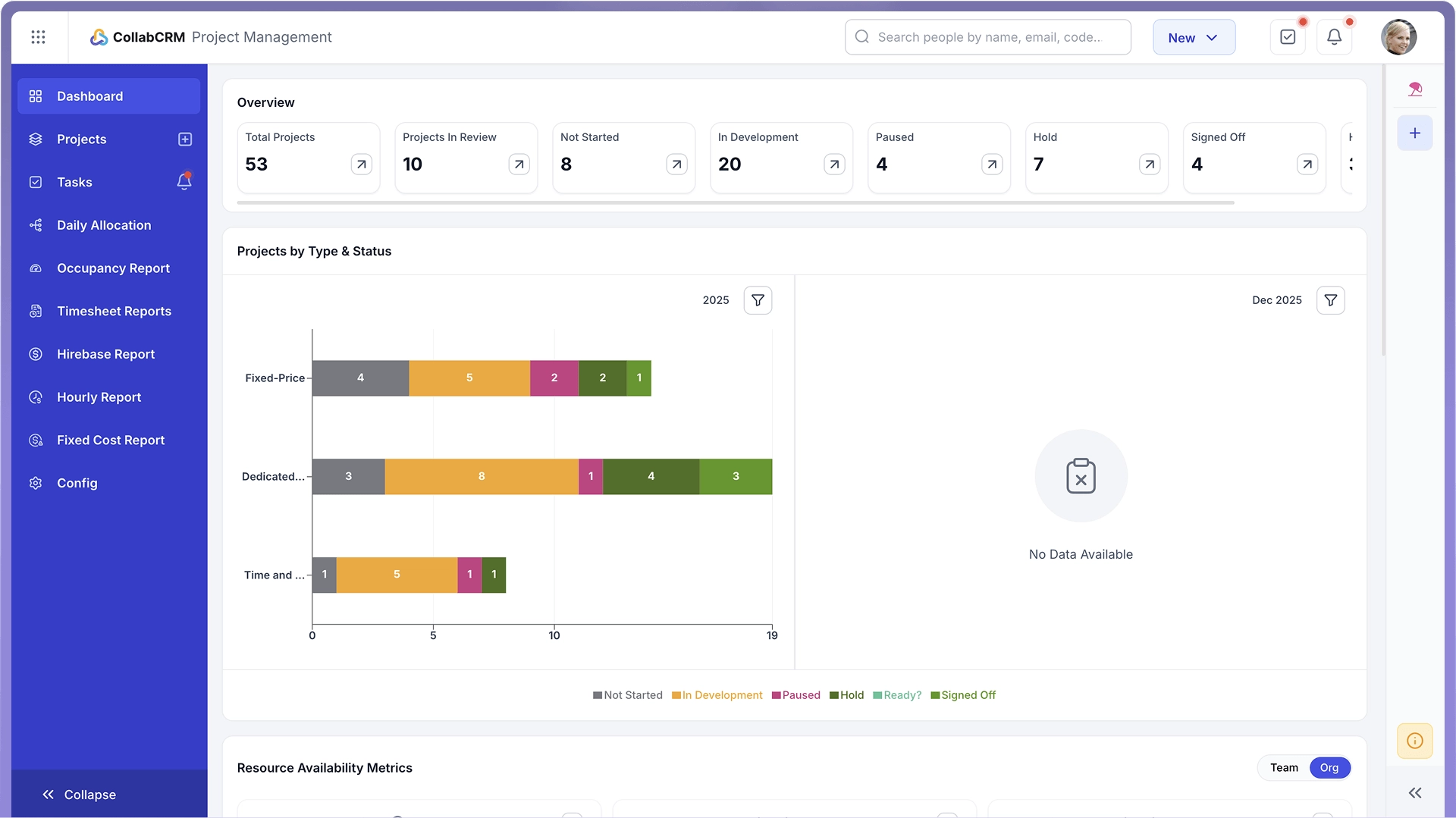This screenshot has height=818, width=1456.
Task: Open the Hirebase Report
Action: (105, 354)
